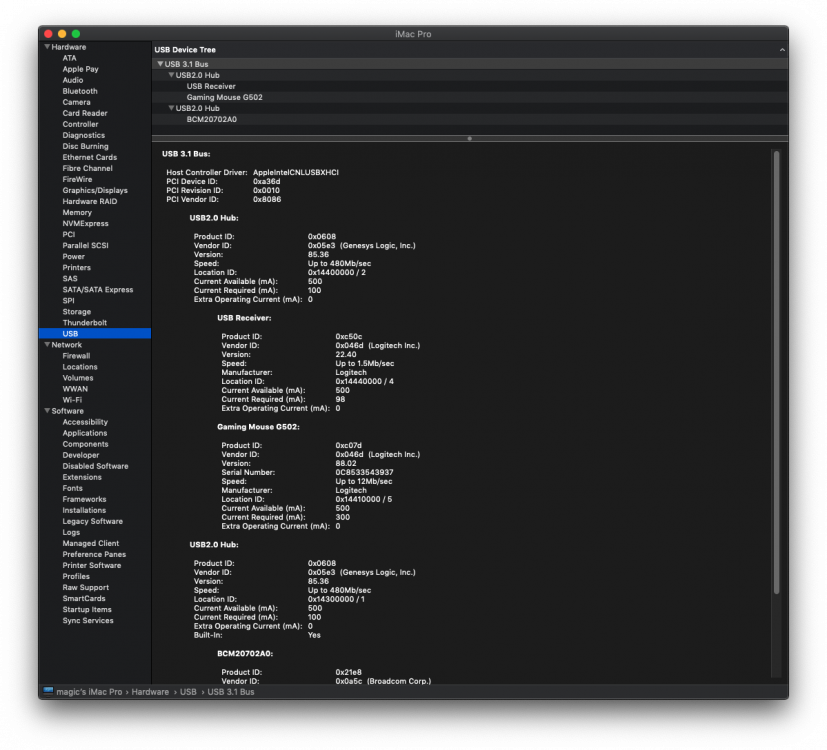Open the Camera category
Screen dimensions: 827x750
point(76,102)
